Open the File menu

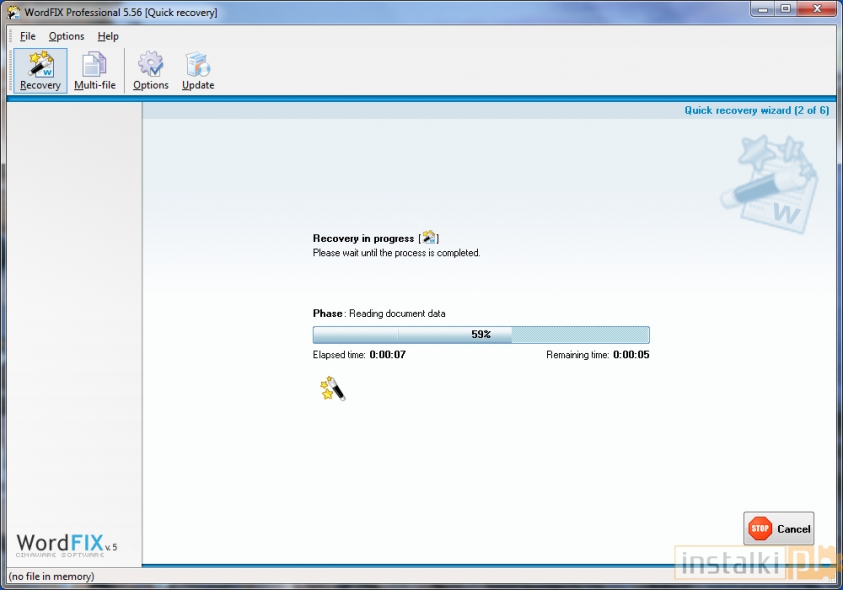28,36
